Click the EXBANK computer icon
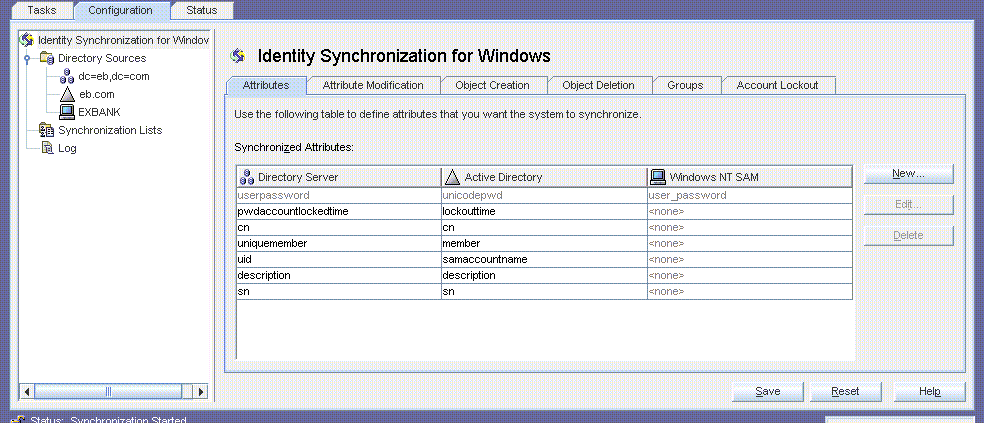Image resolution: width=984 pixels, height=423 pixels. pos(67,112)
